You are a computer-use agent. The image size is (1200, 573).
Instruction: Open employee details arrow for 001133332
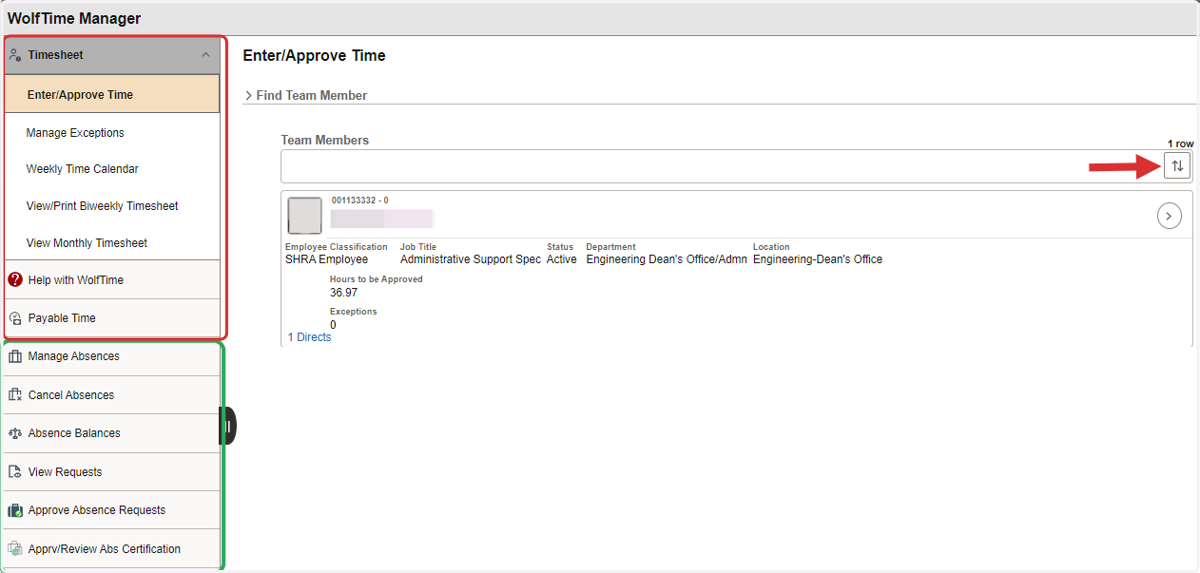pos(1169,215)
